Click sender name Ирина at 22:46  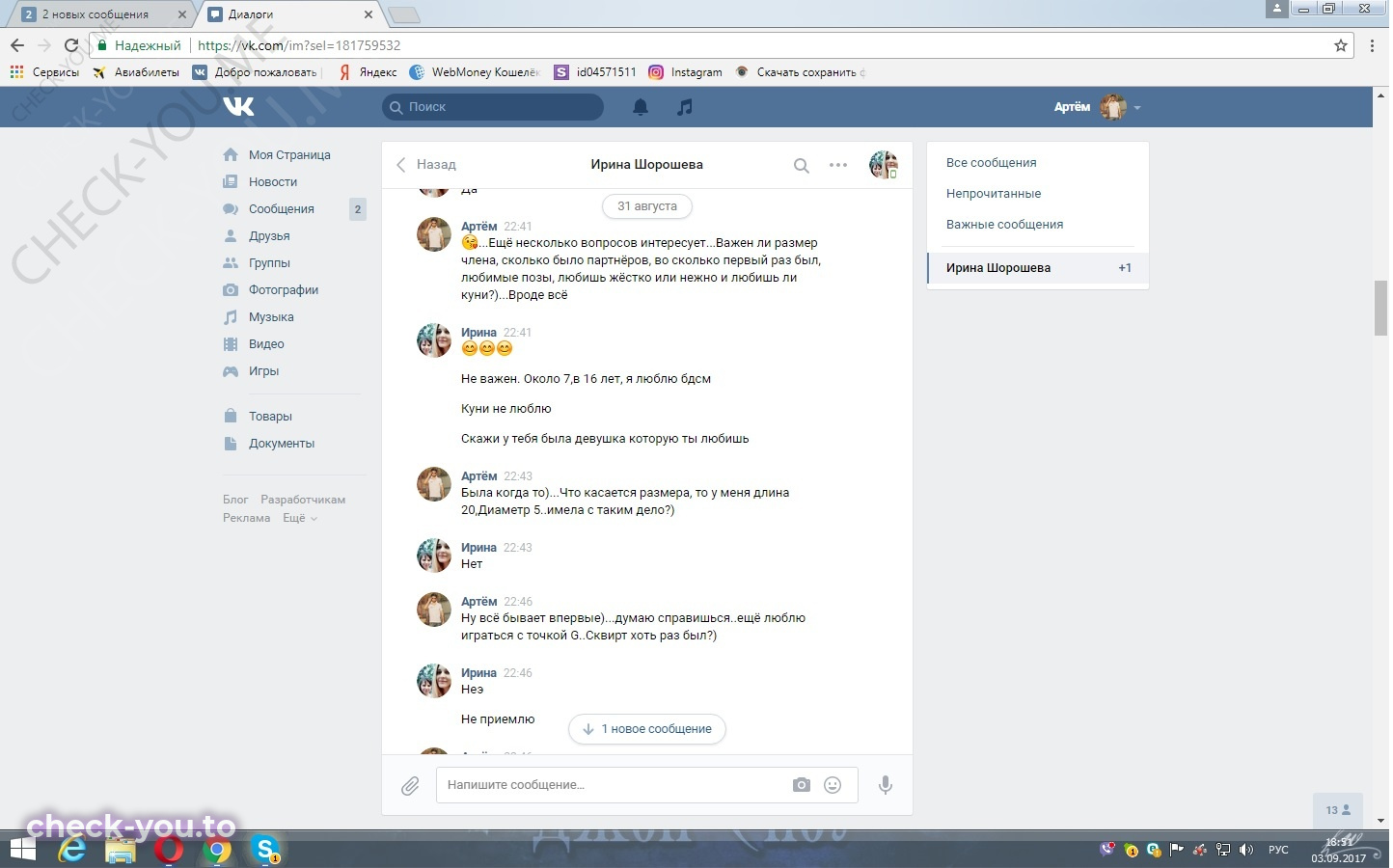tap(478, 673)
